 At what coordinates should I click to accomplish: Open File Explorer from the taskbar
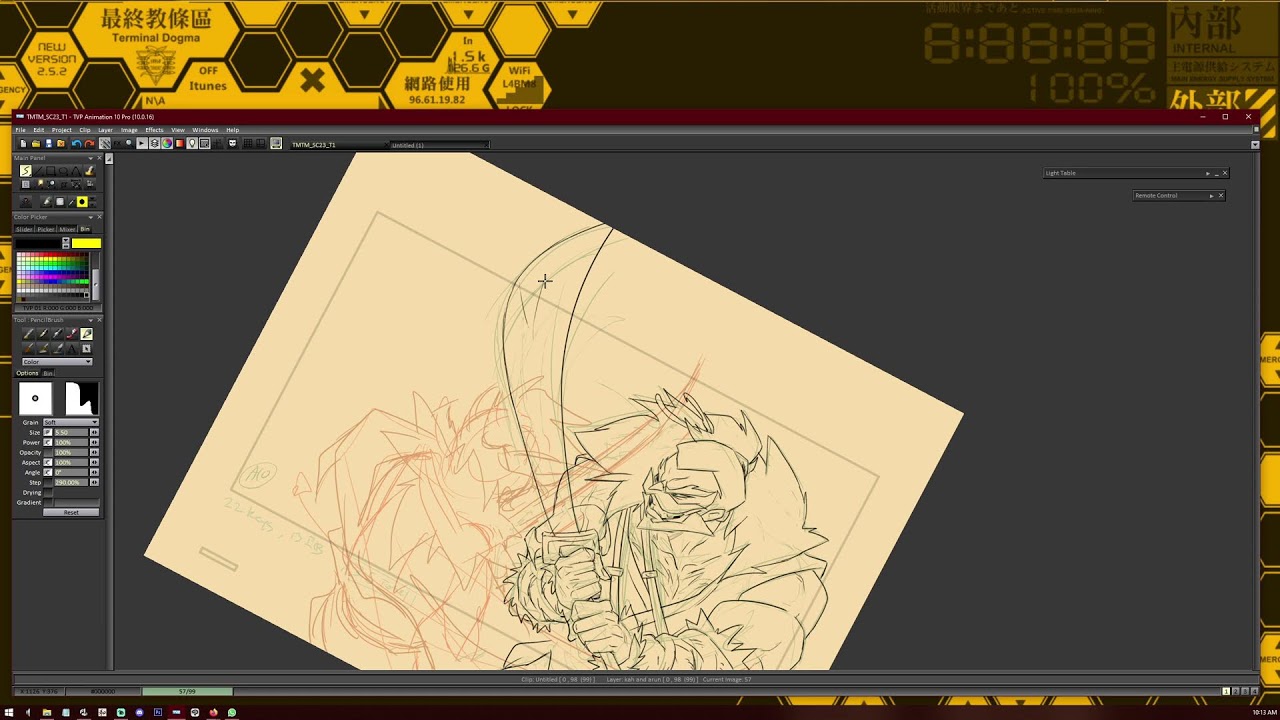(46, 712)
